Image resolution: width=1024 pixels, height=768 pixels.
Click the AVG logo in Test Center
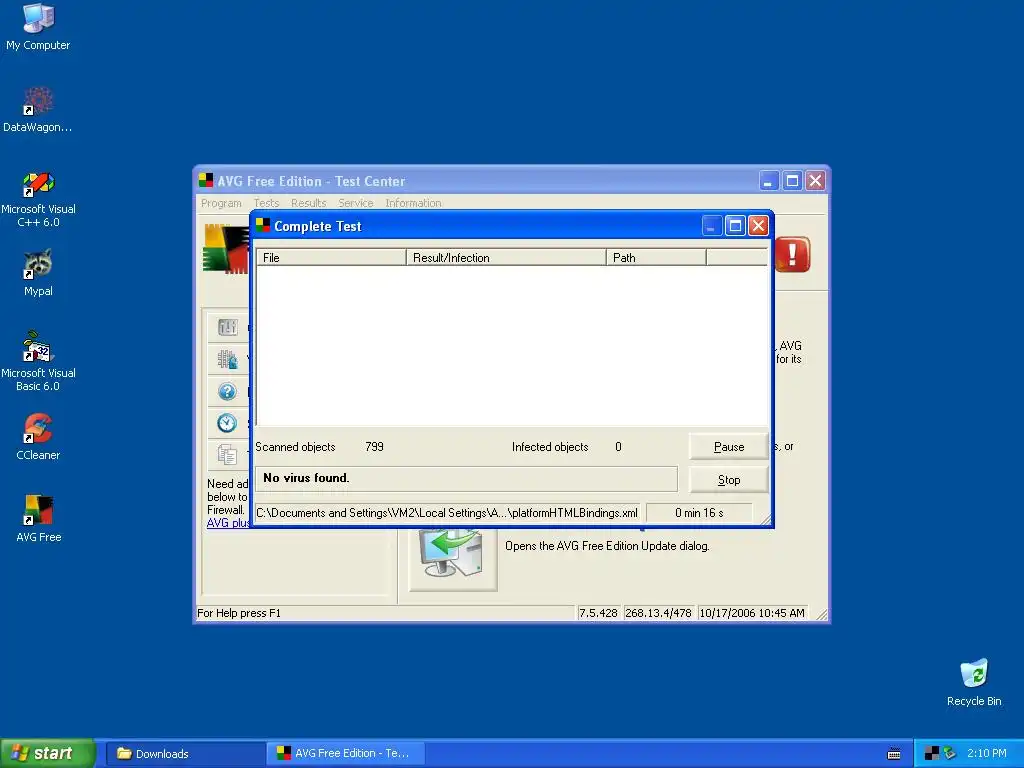point(226,249)
